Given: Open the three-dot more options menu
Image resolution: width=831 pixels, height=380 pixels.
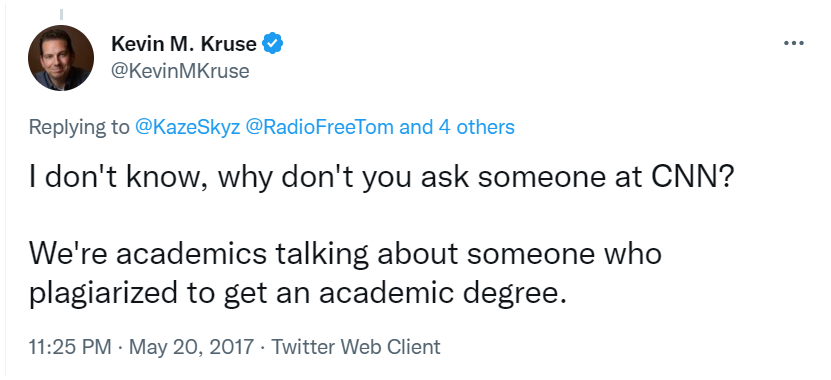Looking at the screenshot, I should 793,43.
